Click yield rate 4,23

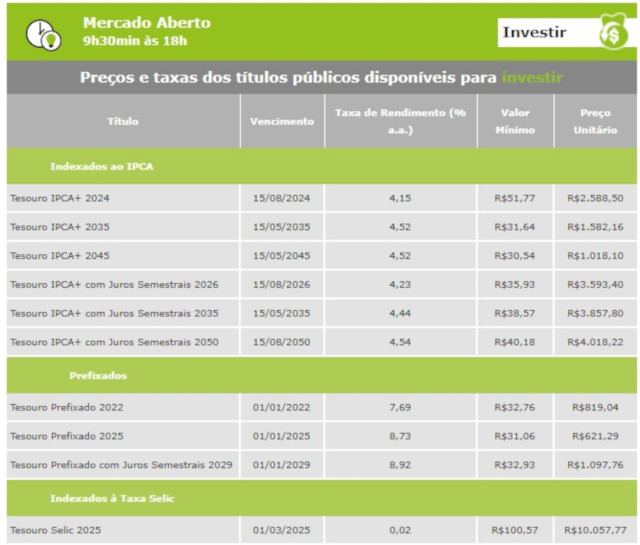click(400, 285)
